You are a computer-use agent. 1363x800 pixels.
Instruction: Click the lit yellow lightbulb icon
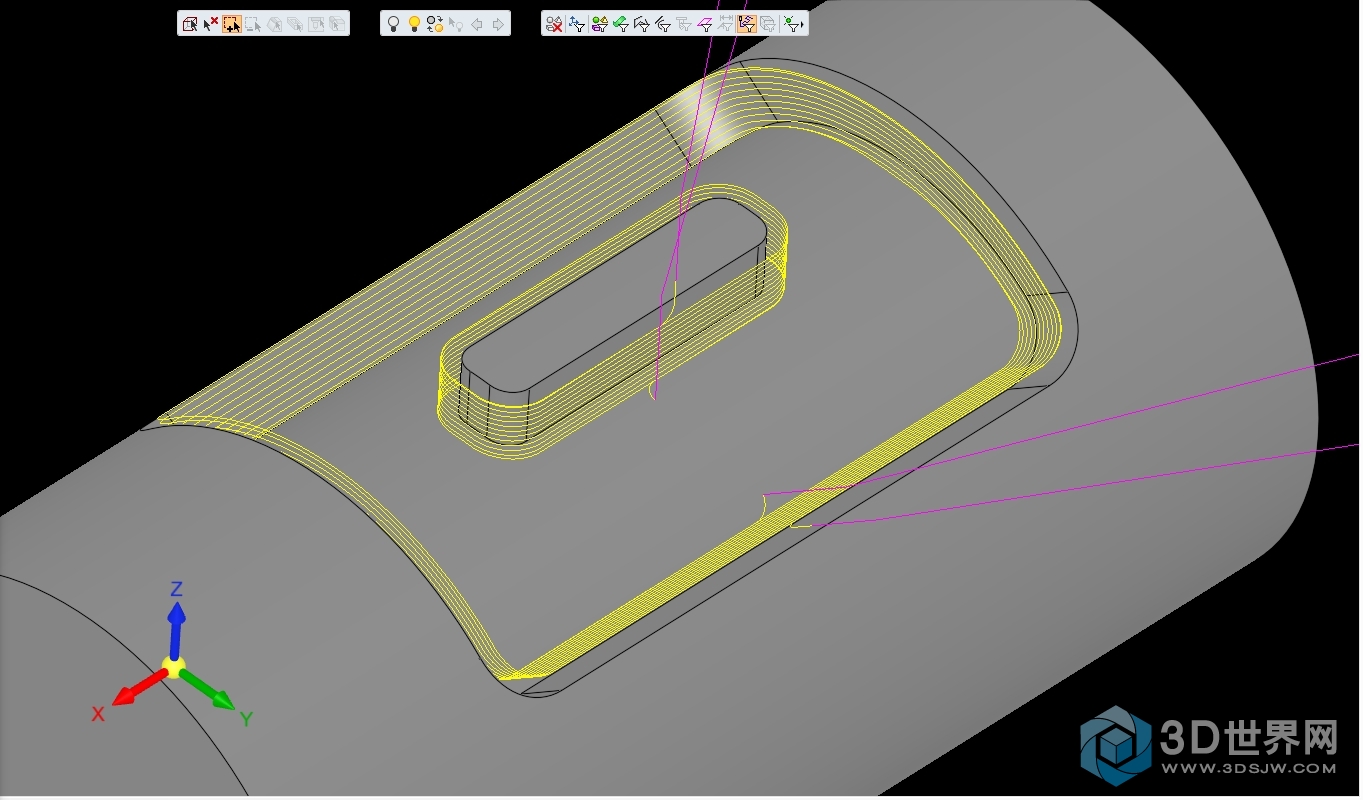[x=414, y=24]
